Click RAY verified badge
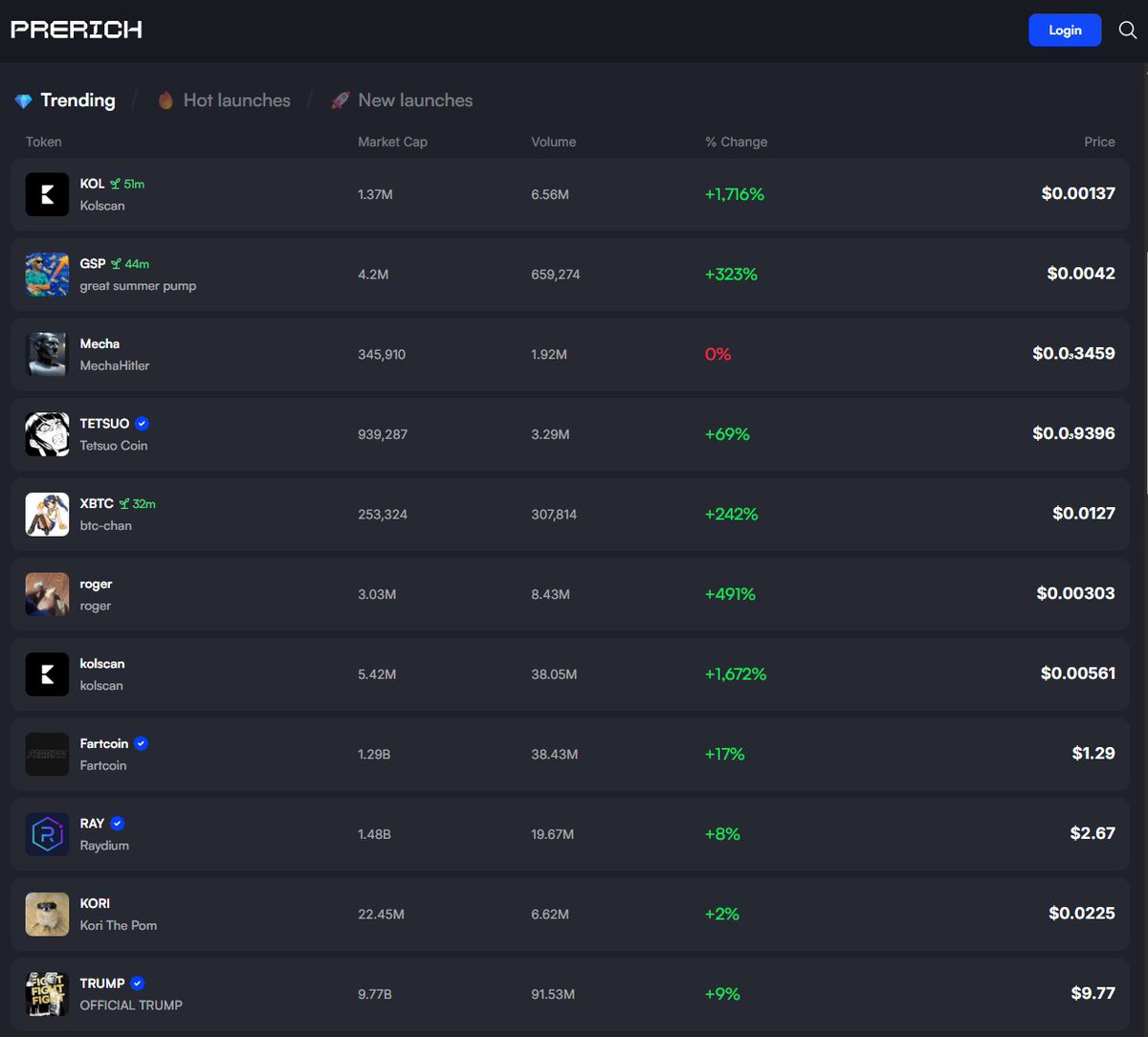Screen dimensions: 1148x1037 118,823
